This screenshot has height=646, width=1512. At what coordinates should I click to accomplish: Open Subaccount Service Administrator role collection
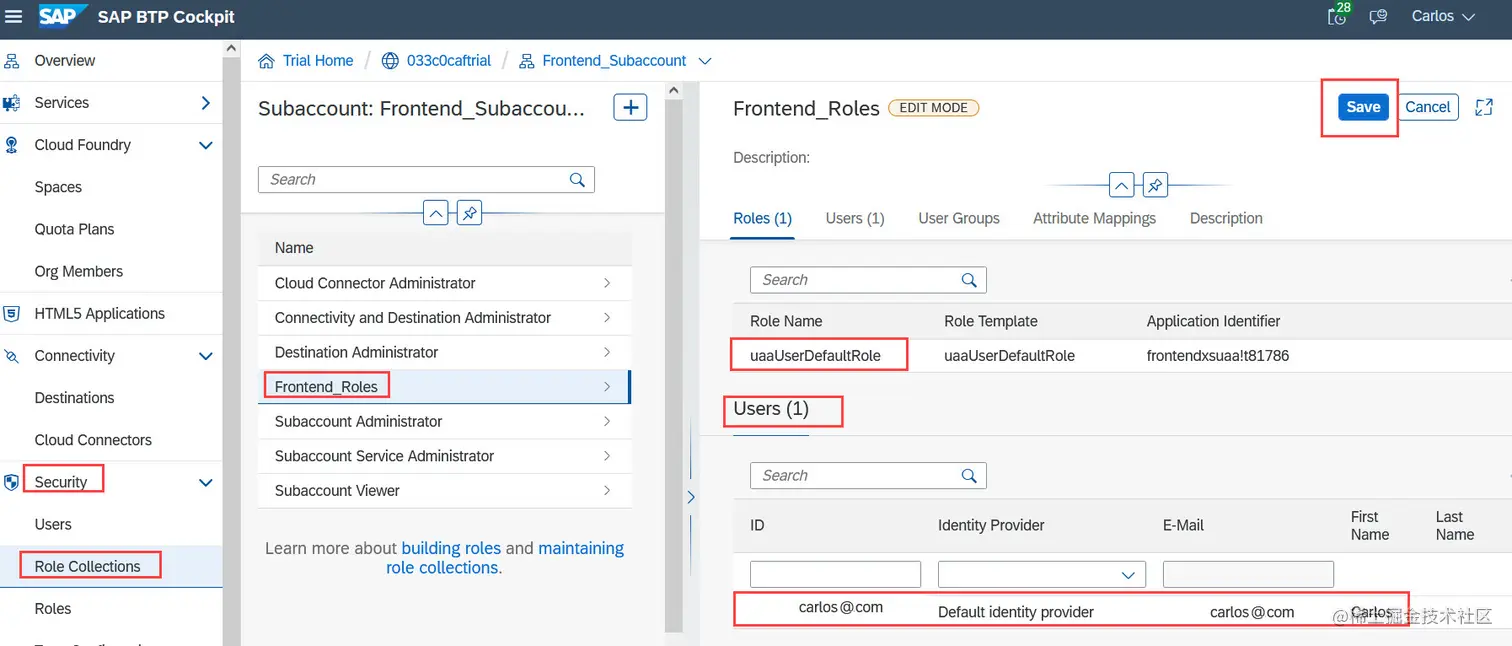click(445, 456)
